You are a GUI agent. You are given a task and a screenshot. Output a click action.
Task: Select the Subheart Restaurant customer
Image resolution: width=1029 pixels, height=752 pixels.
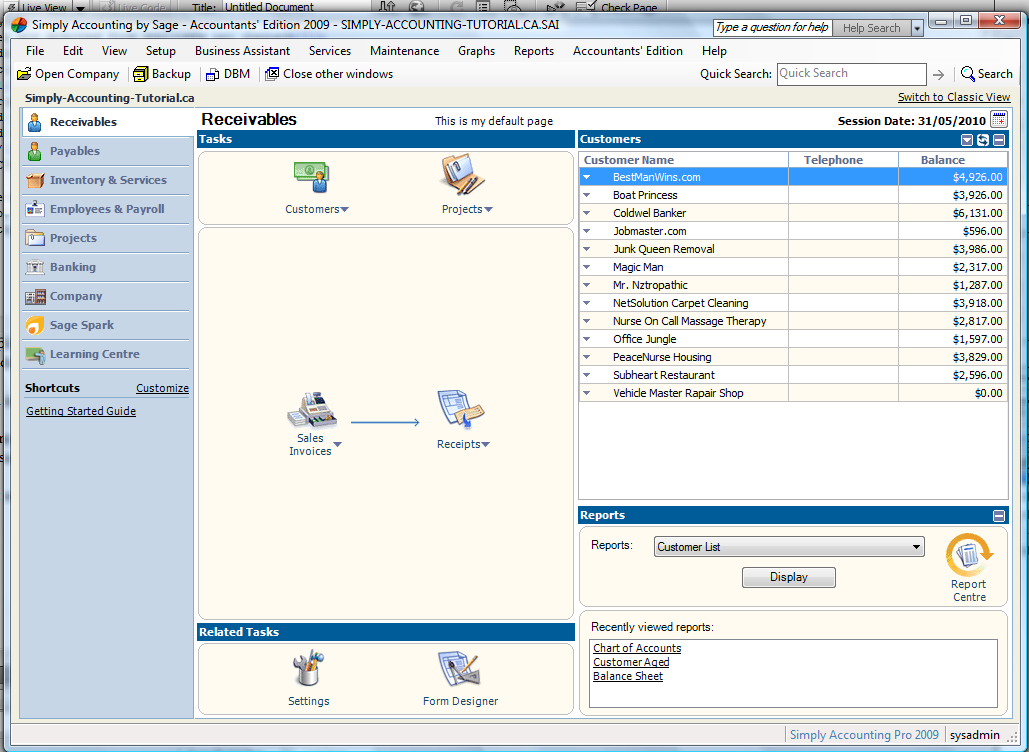(x=793, y=375)
